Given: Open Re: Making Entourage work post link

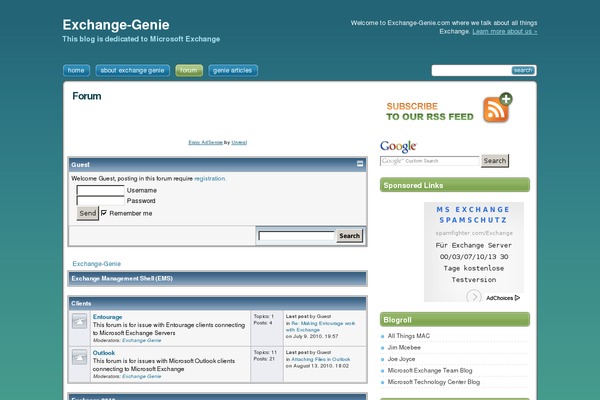Looking at the screenshot, I should tap(321, 327).
